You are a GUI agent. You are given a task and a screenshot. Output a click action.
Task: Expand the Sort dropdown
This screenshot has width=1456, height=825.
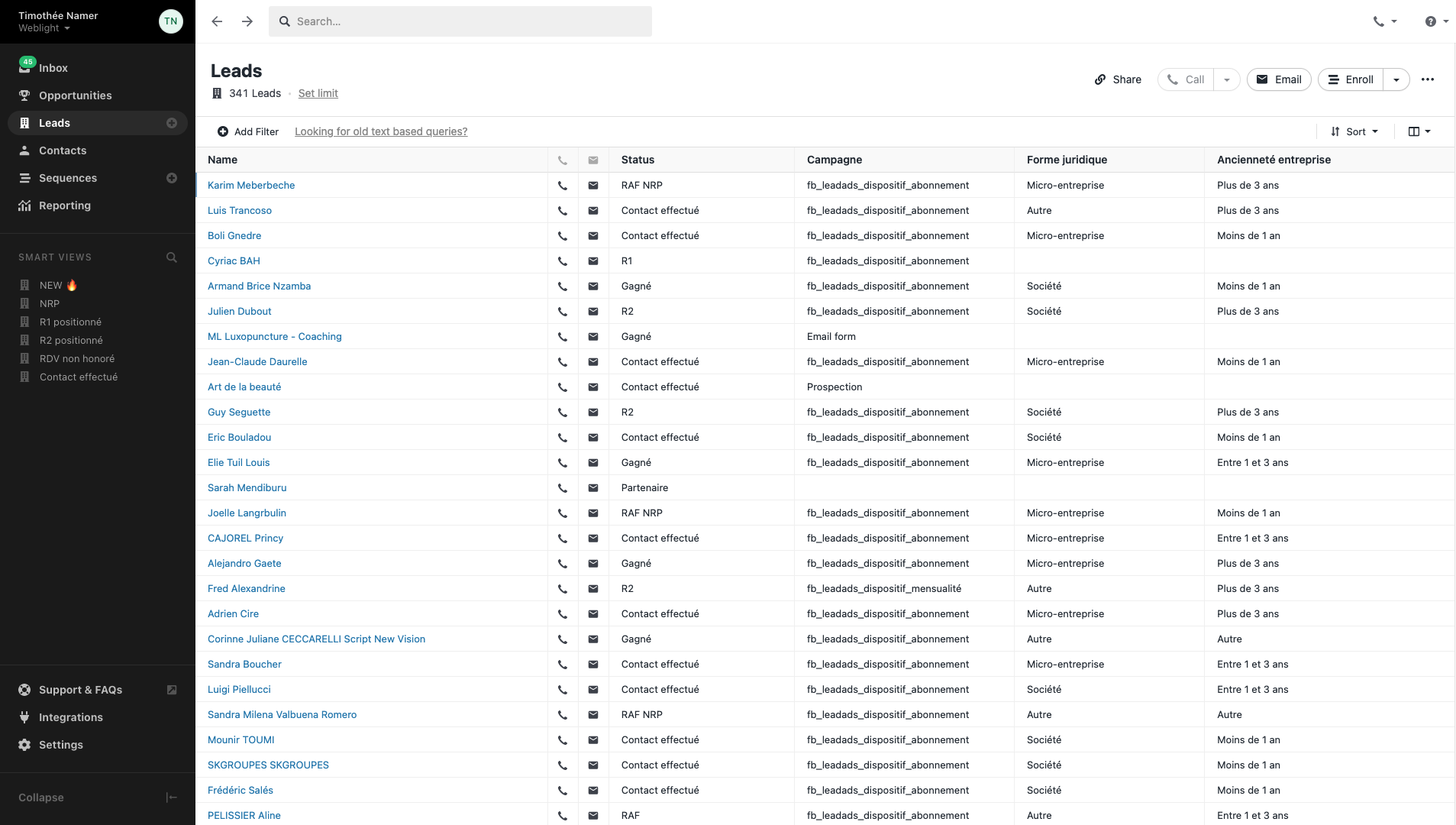pos(1354,131)
